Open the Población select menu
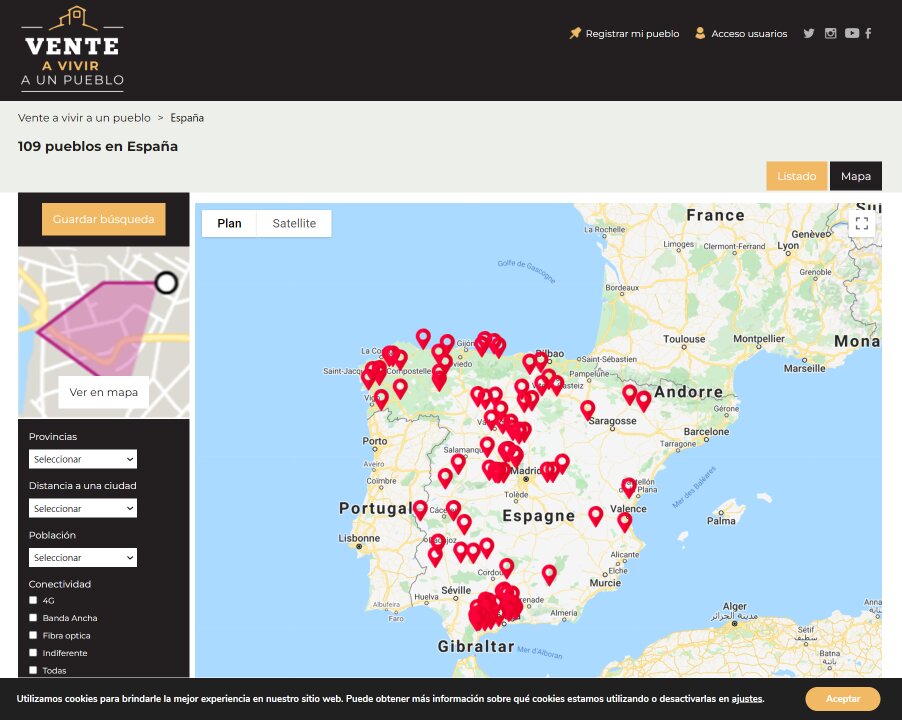Viewport: 902px width, 720px height. [83, 557]
